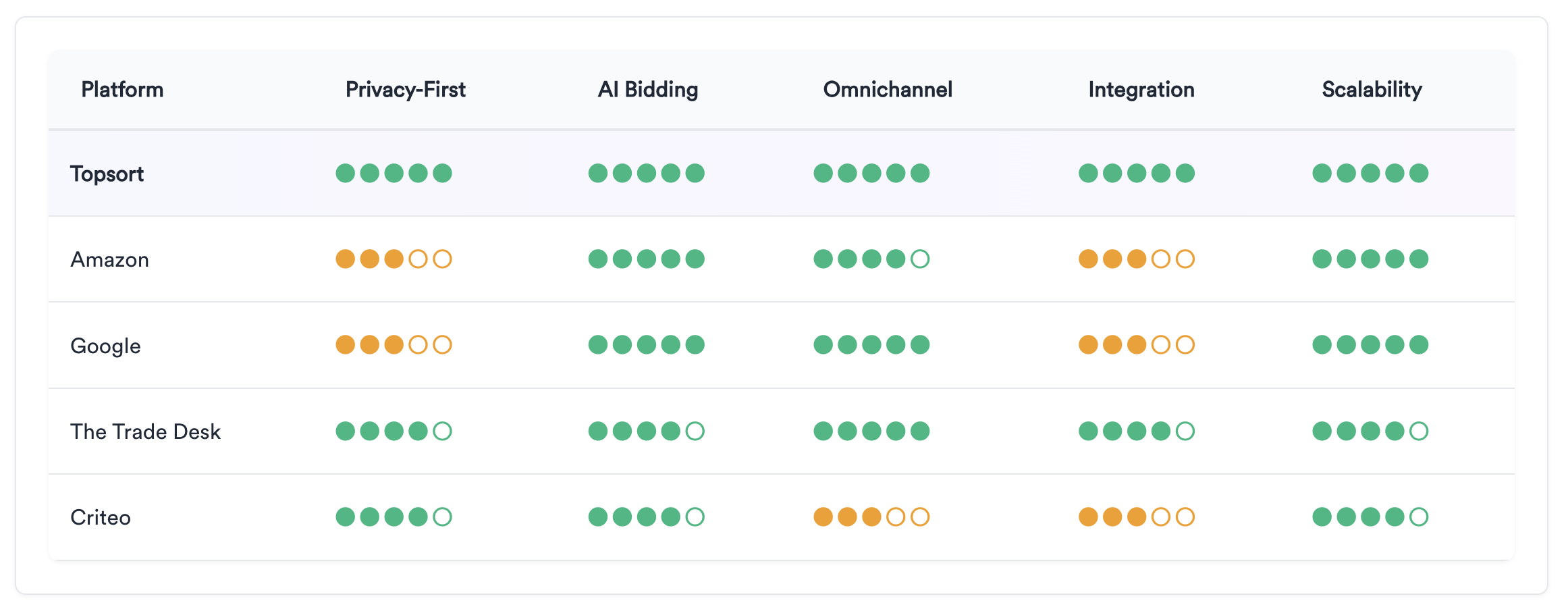Click the Integration column header
This screenshot has height=607, width=1568.
(x=1141, y=89)
